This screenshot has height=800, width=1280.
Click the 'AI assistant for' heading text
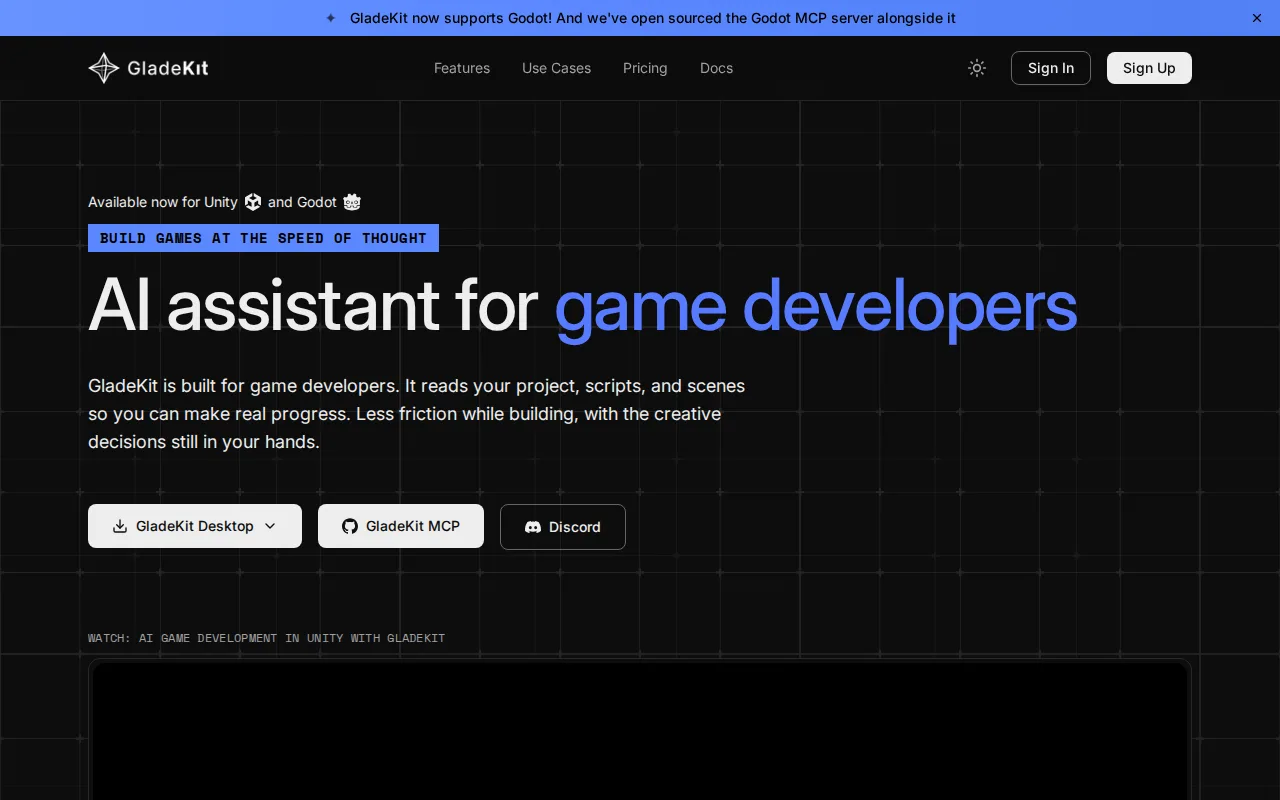point(313,305)
